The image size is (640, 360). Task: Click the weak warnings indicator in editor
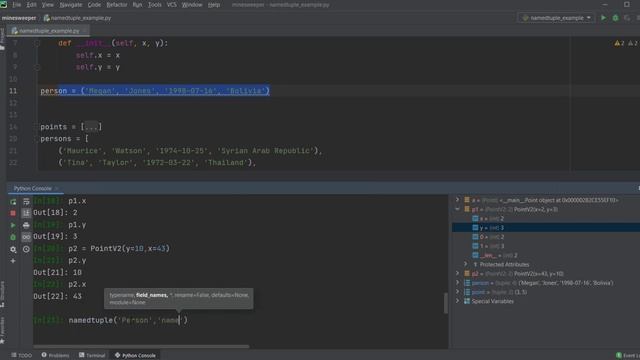pos(633,43)
